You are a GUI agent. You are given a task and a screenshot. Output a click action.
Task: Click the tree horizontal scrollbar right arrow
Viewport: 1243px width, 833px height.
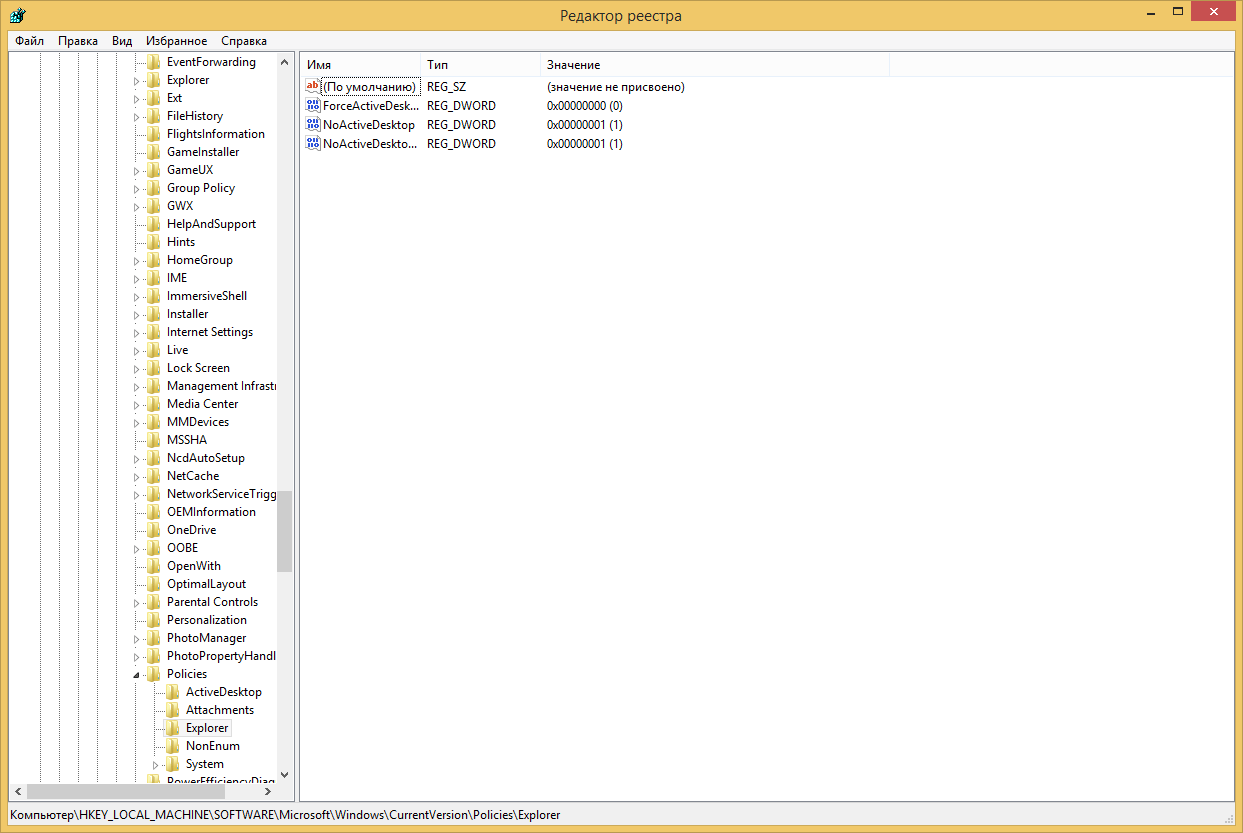tap(267, 791)
